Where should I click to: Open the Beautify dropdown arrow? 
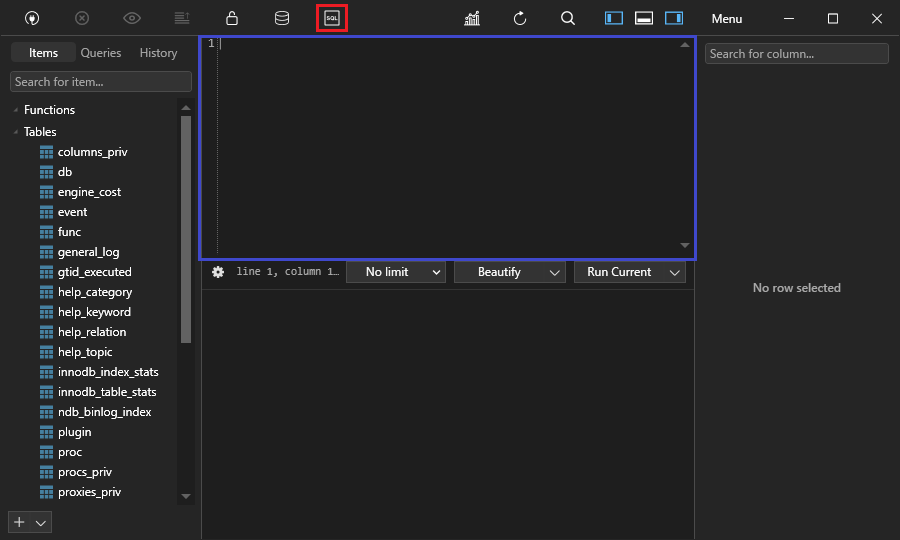[554, 273]
